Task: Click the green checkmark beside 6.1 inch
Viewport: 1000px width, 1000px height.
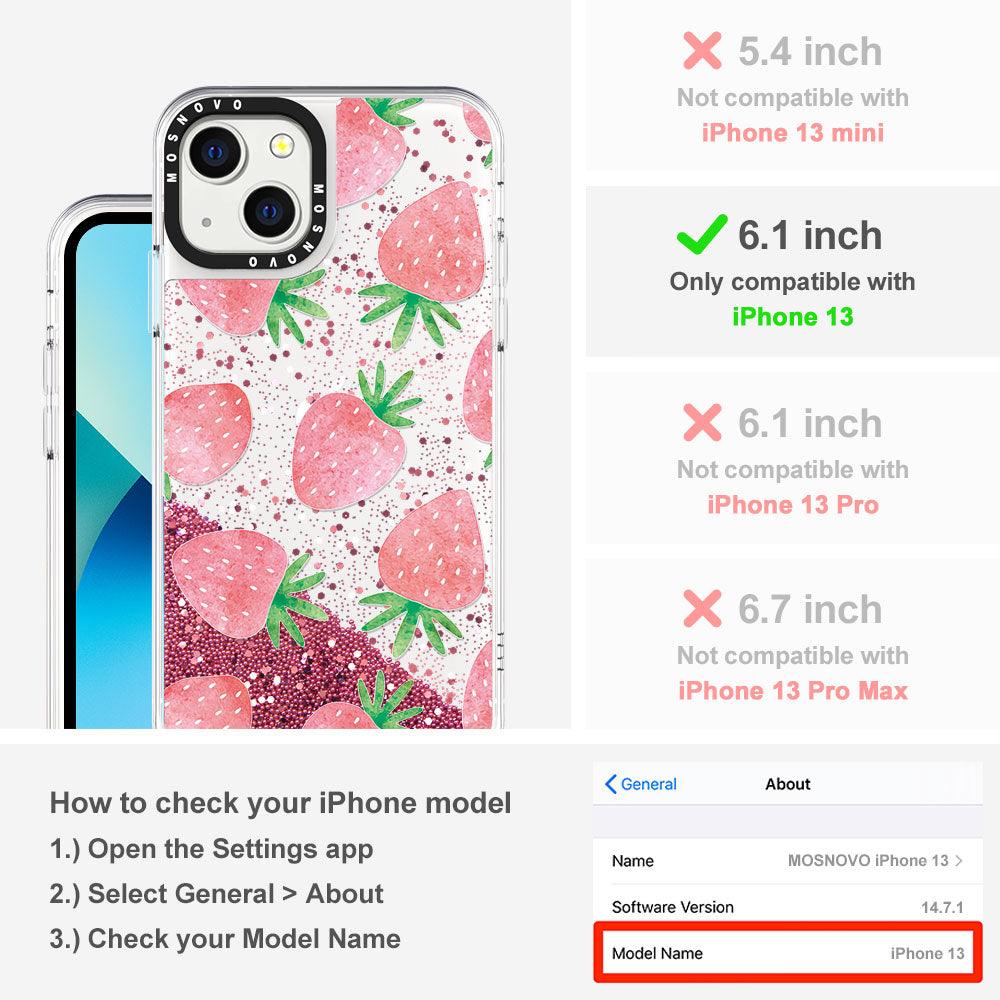Action: coord(702,234)
